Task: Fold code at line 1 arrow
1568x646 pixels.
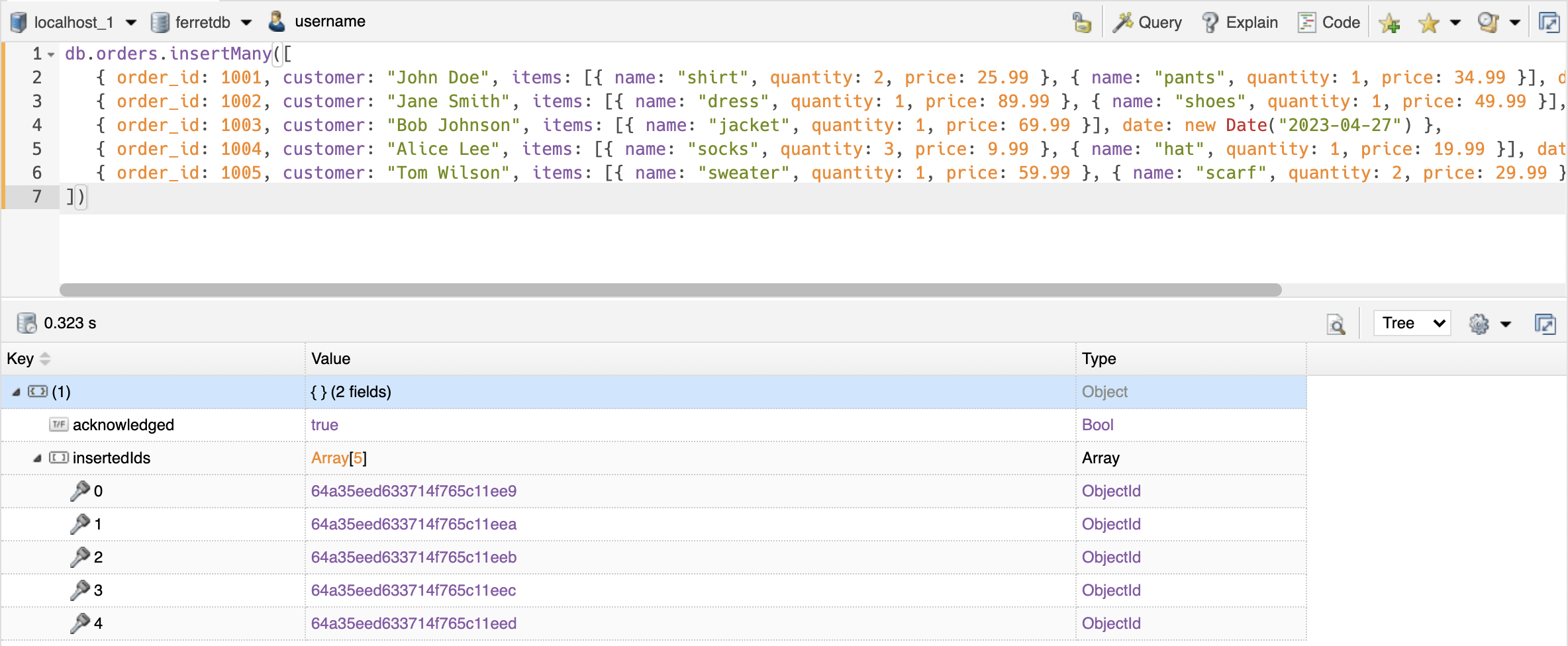Action: (51, 54)
